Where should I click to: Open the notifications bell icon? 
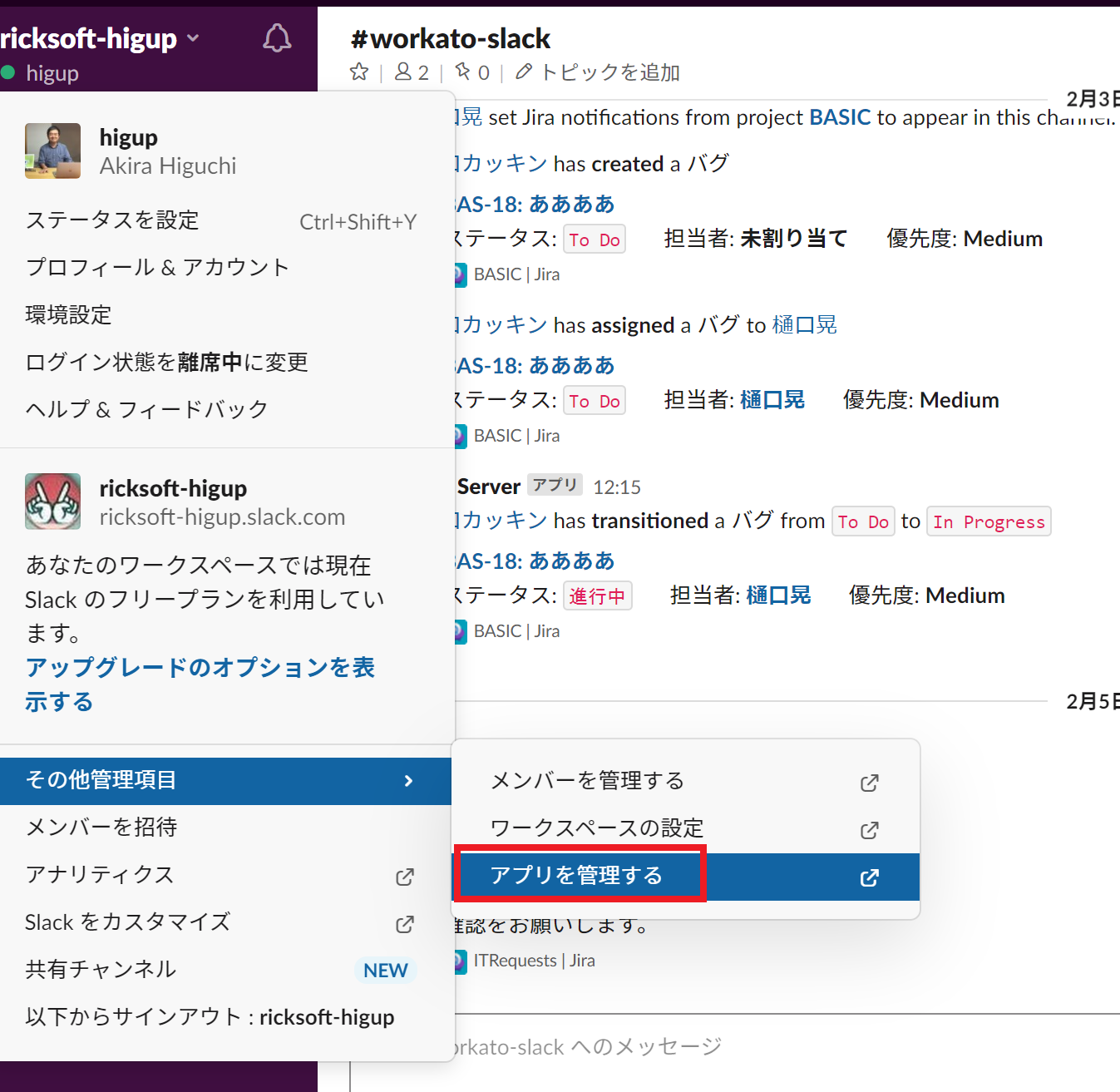pos(277,37)
